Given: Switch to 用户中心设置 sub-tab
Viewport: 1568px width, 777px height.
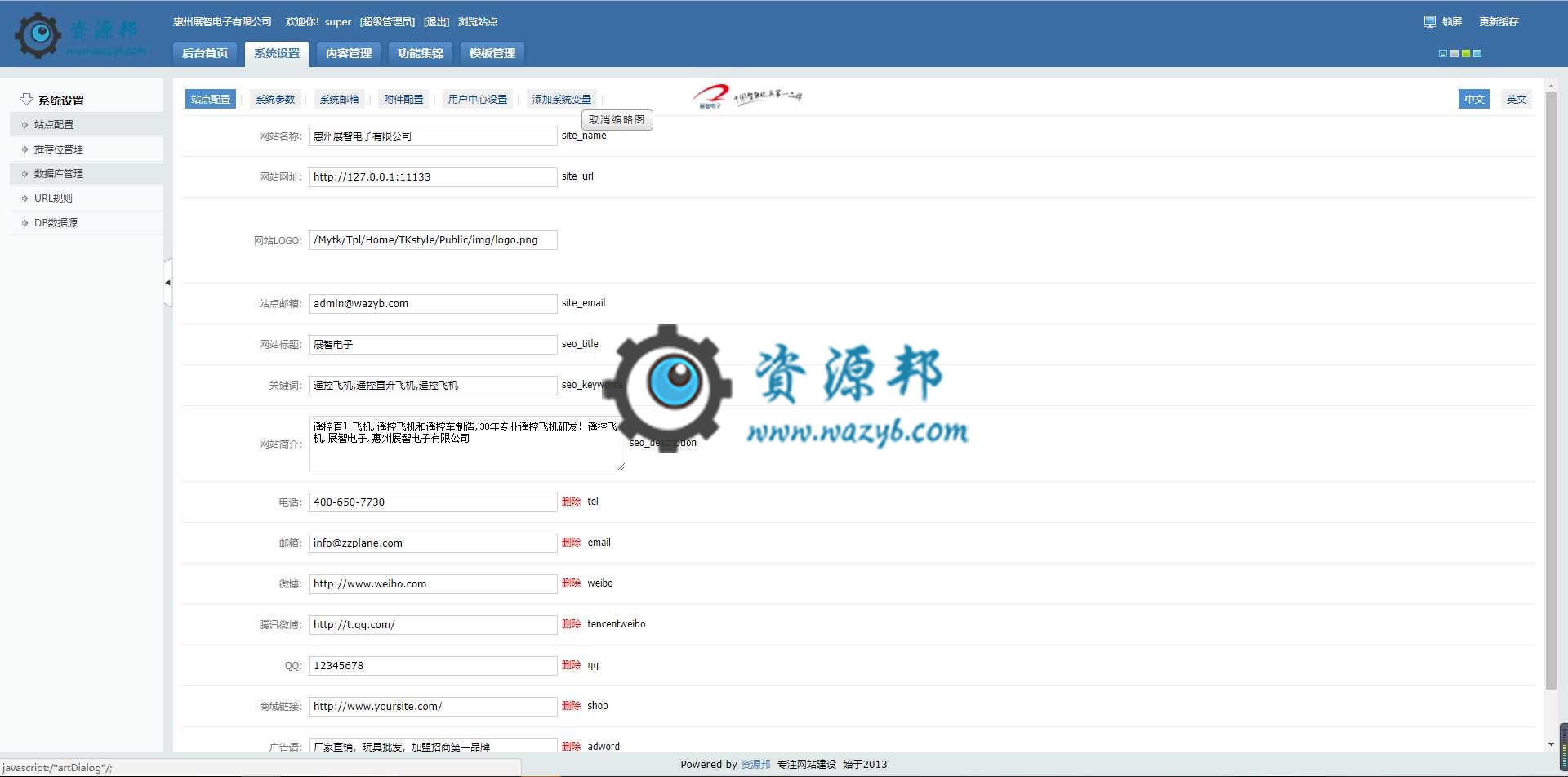Looking at the screenshot, I should (x=478, y=99).
